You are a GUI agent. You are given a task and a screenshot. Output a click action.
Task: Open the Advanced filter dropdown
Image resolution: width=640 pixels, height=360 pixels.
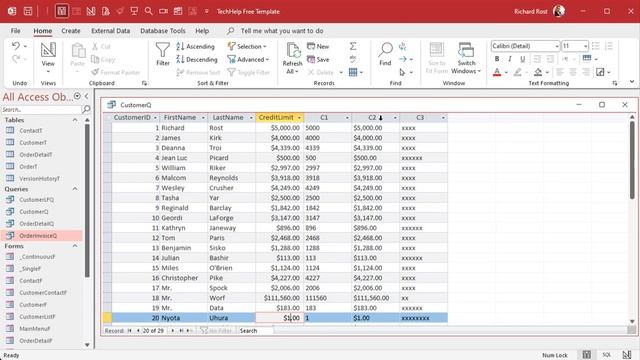coord(248,60)
